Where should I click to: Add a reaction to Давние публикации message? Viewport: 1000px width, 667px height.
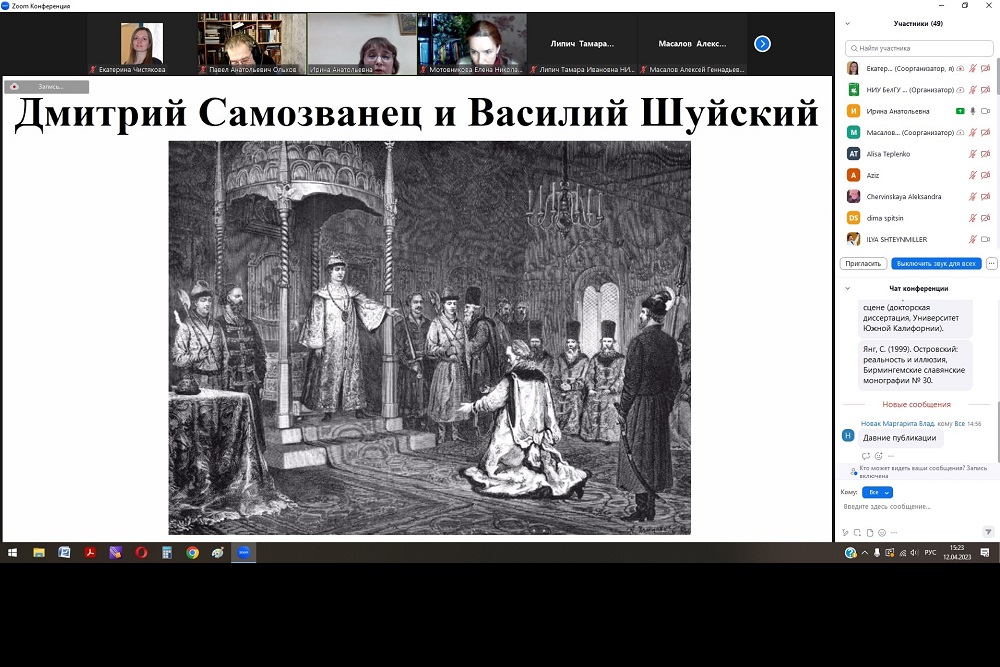[x=878, y=456]
